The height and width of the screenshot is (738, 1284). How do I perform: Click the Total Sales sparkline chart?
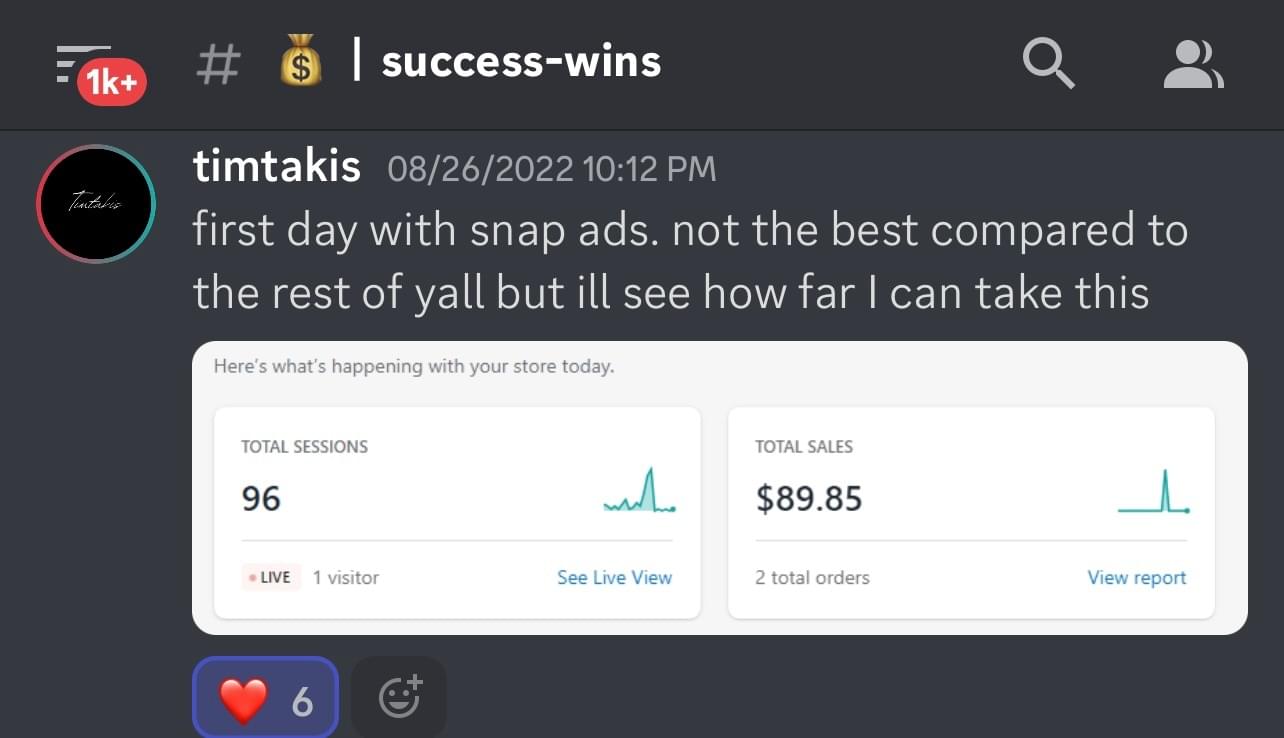[1154, 492]
